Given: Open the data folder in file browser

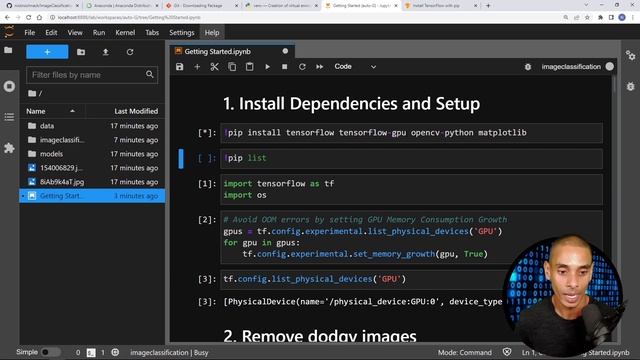Looking at the screenshot, I should coord(92,126).
